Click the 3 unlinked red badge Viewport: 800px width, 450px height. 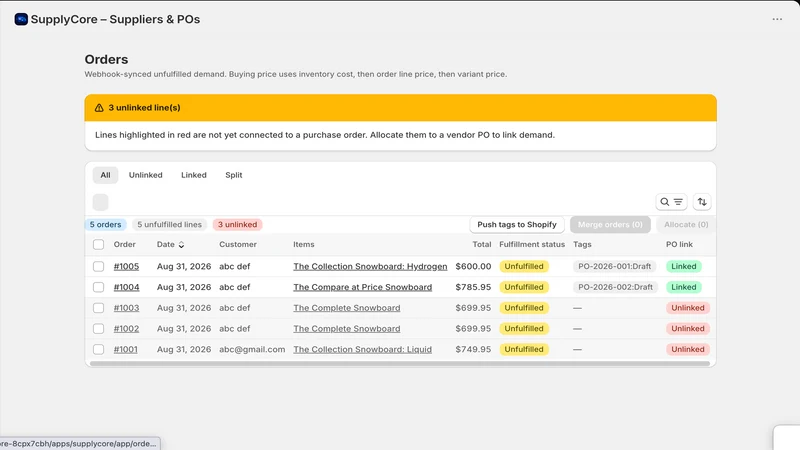[238, 224]
